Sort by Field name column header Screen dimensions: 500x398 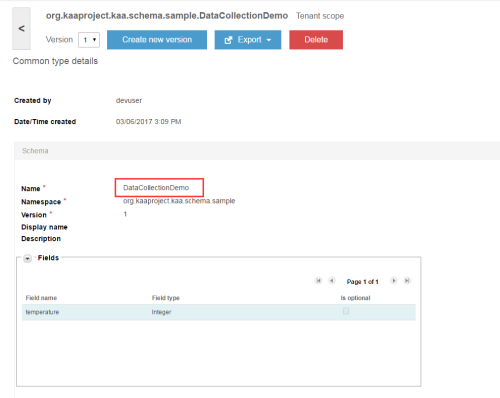(x=41, y=298)
